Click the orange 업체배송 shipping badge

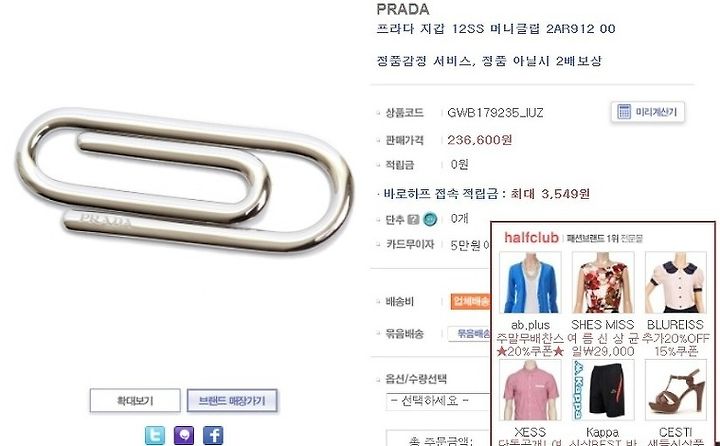pos(470,301)
